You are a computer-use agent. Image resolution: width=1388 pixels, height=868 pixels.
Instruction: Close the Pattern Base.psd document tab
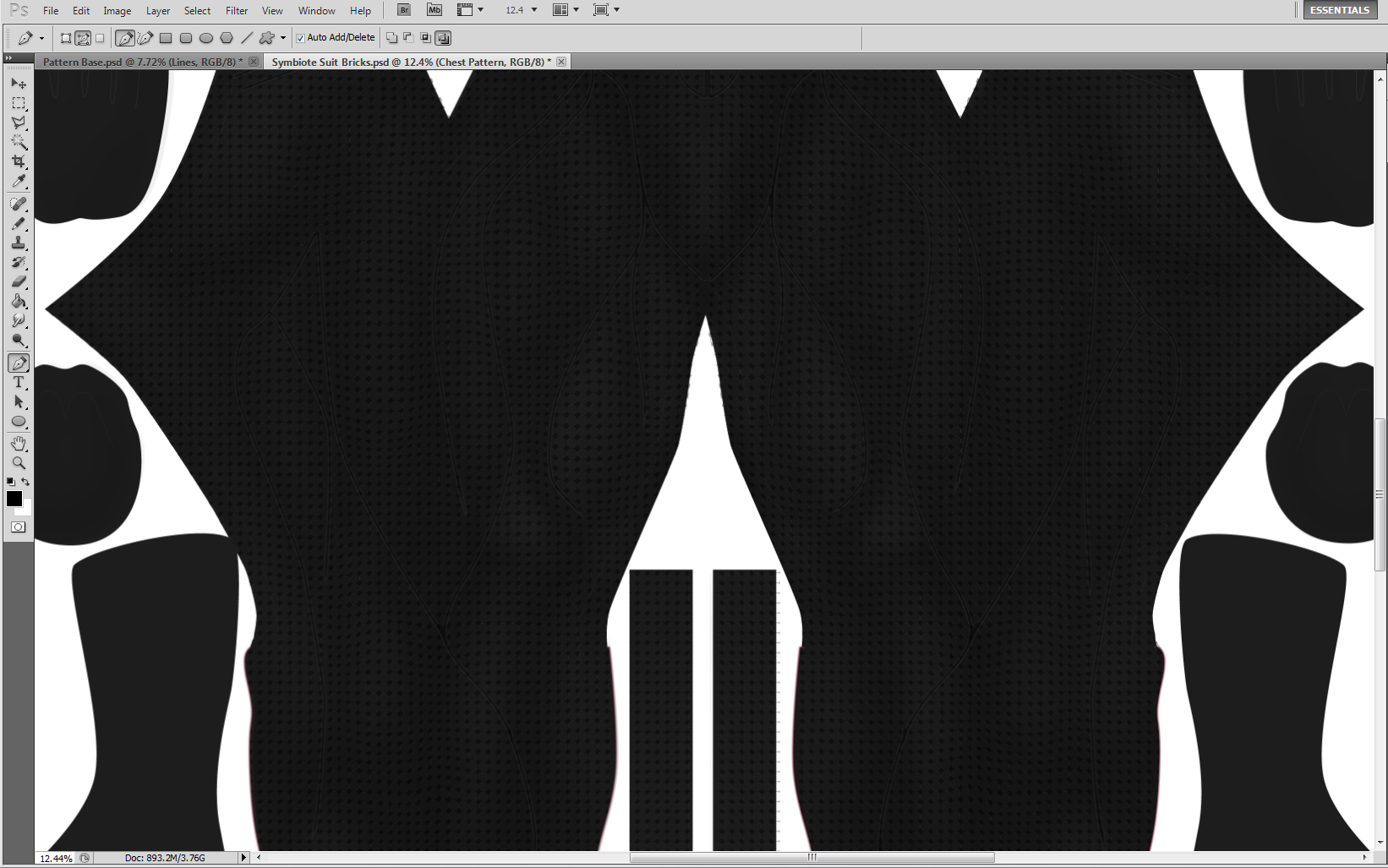254,62
